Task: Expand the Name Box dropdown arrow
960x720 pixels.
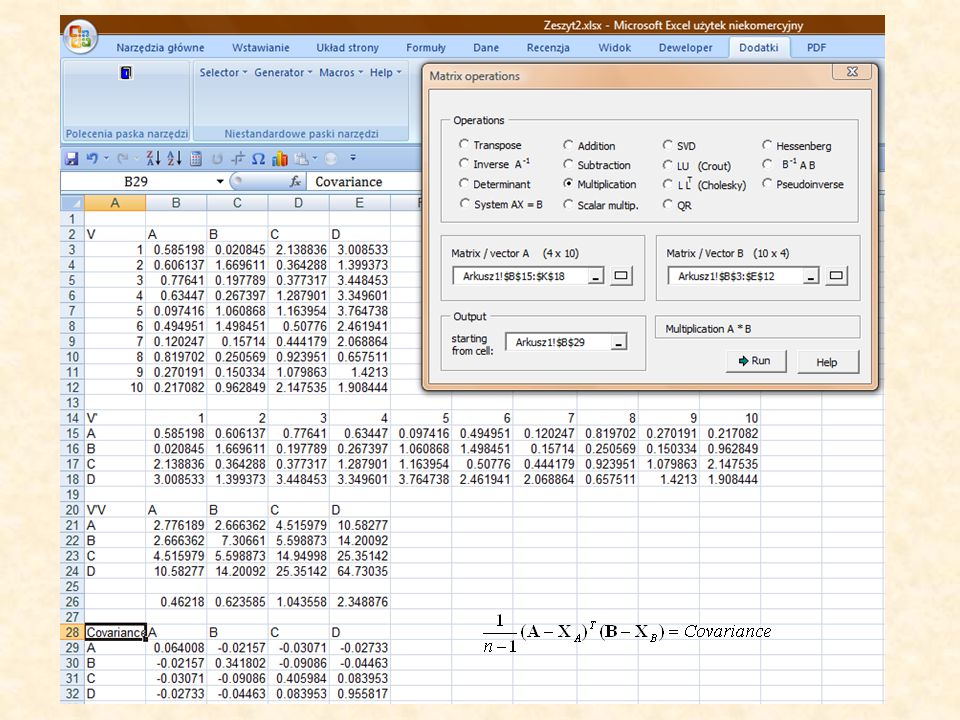Action: pyautogui.click(x=220, y=181)
